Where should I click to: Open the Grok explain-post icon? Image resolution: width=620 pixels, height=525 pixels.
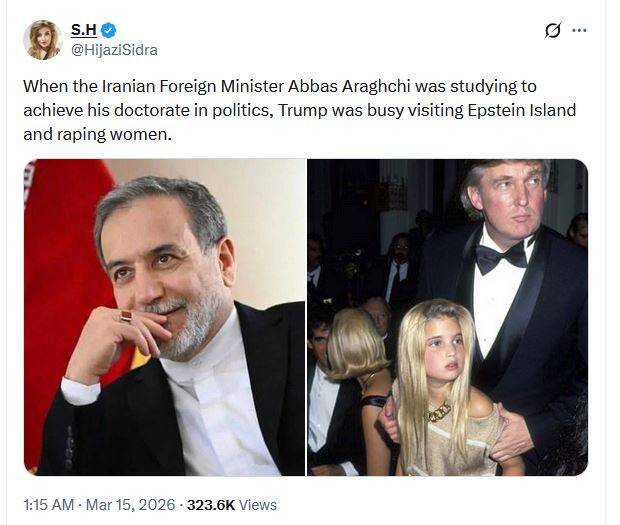click(552, 30)
